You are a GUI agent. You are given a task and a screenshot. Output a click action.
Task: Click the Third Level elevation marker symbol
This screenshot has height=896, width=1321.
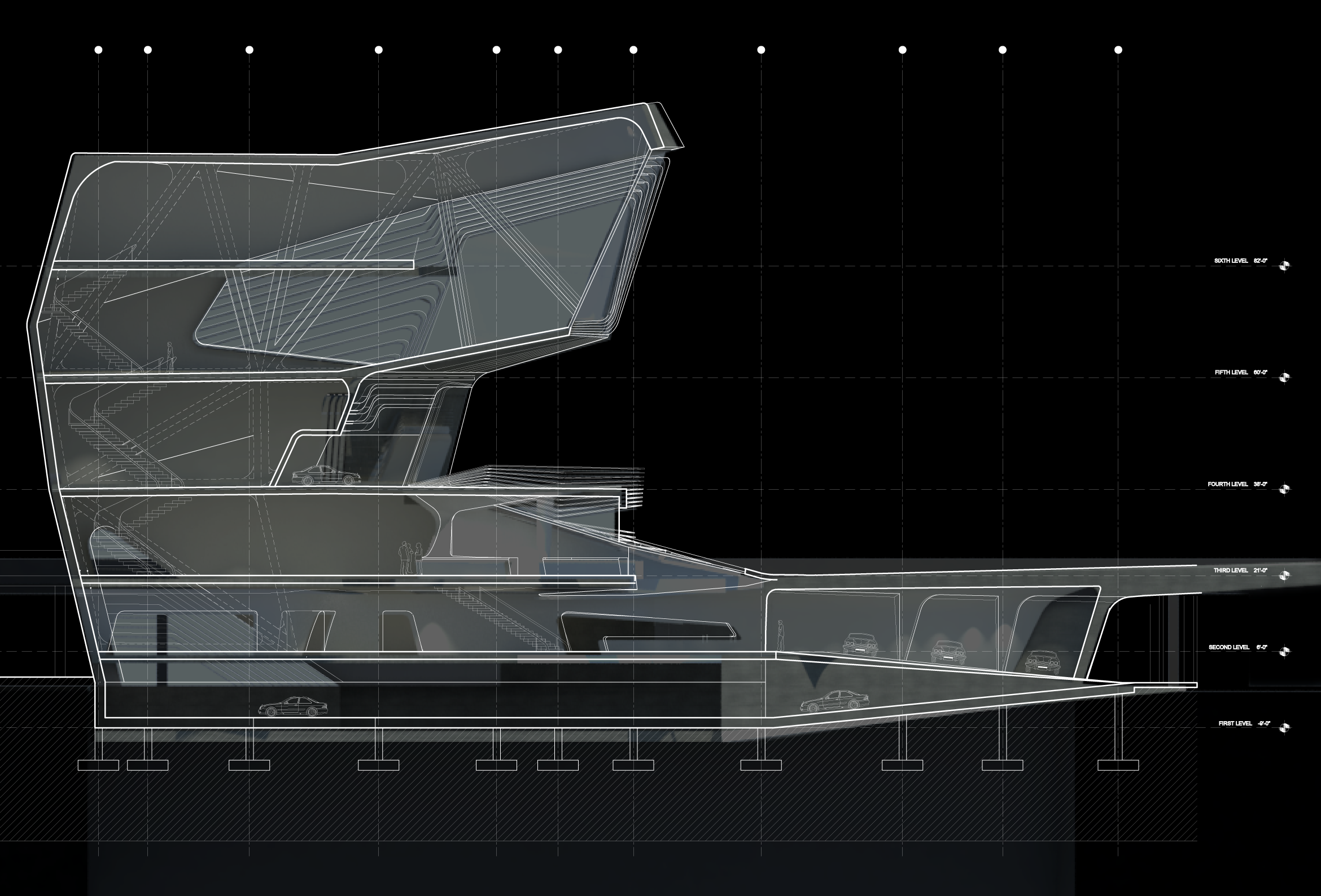1285,575
